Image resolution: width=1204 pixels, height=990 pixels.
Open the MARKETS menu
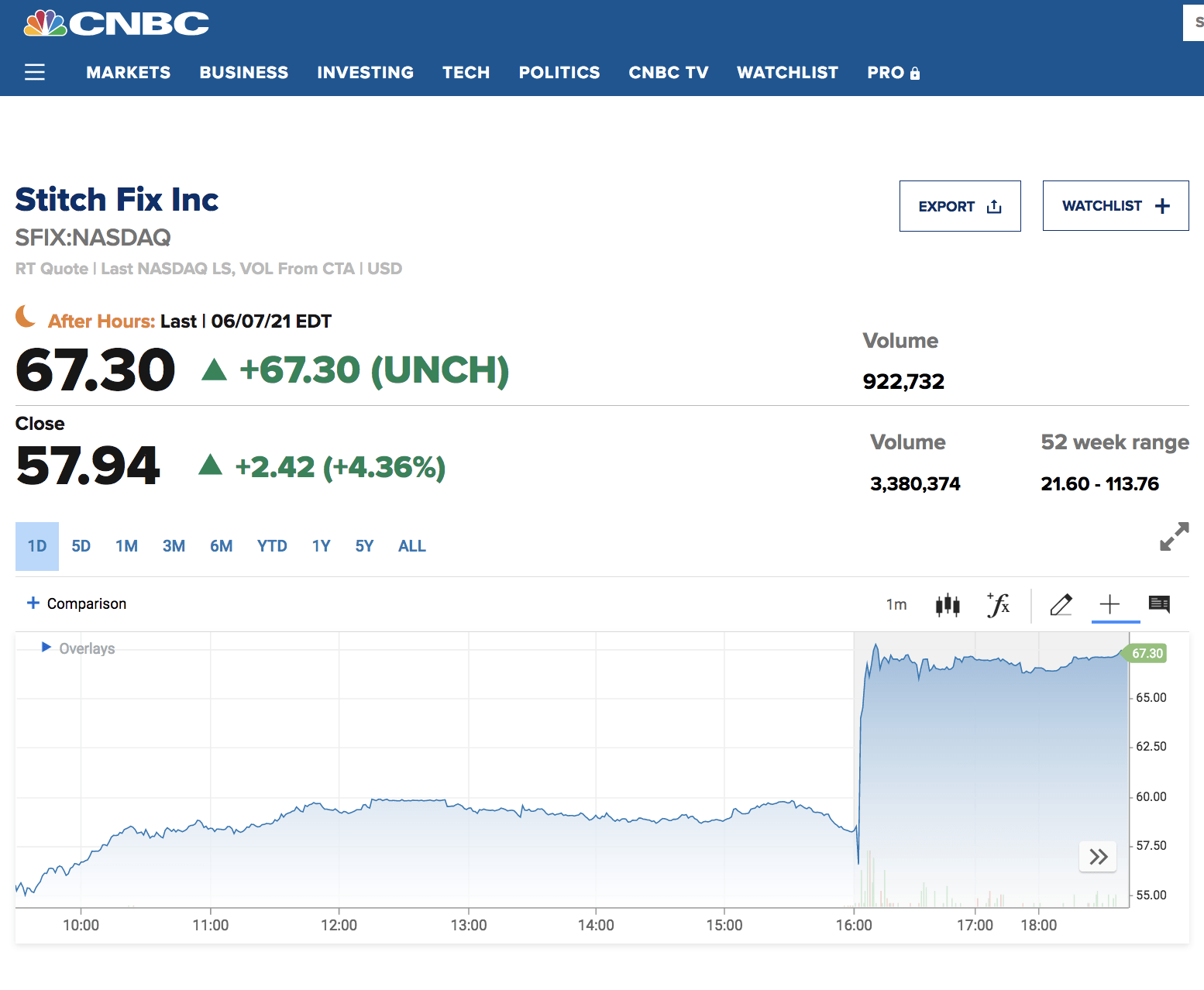129,73
